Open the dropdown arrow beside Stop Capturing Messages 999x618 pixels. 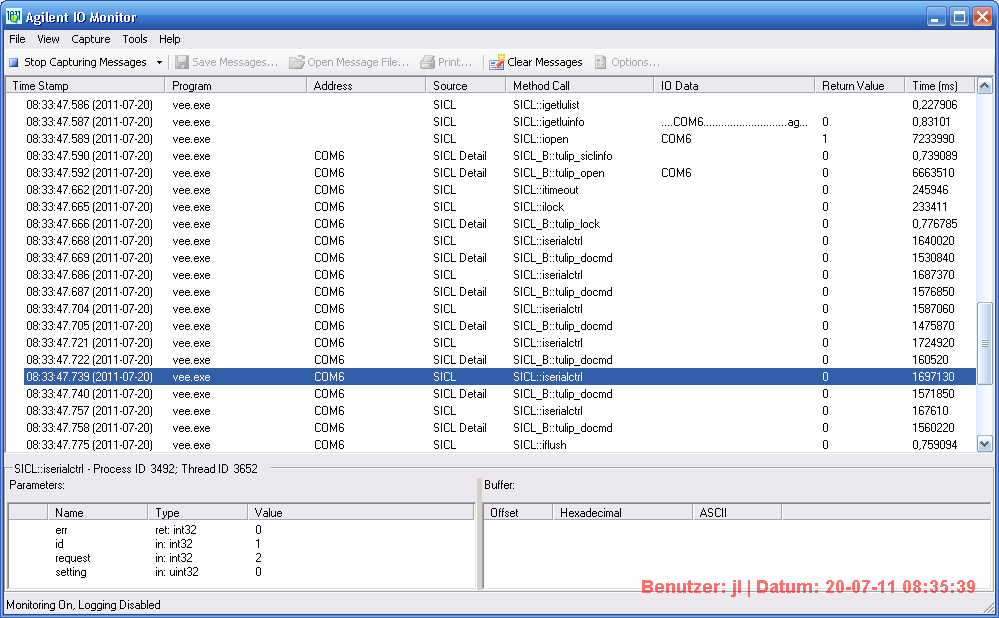point(159,62)
